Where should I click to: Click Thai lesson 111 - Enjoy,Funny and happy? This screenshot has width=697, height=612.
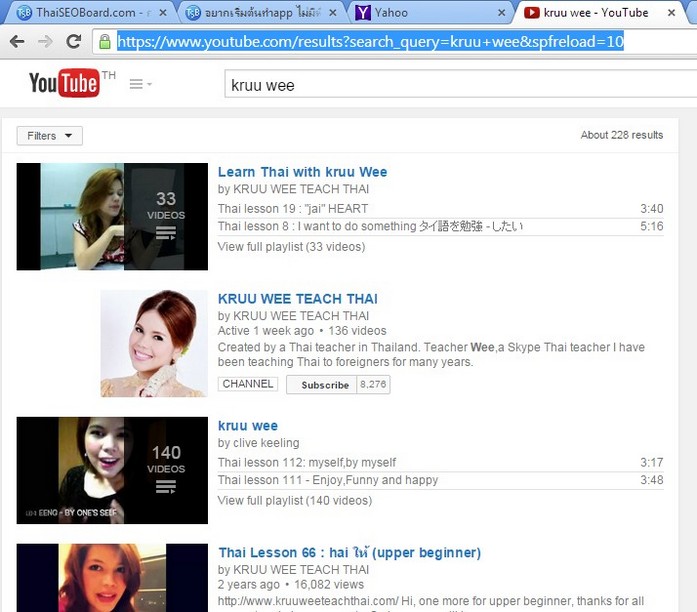tap(328, 480)
